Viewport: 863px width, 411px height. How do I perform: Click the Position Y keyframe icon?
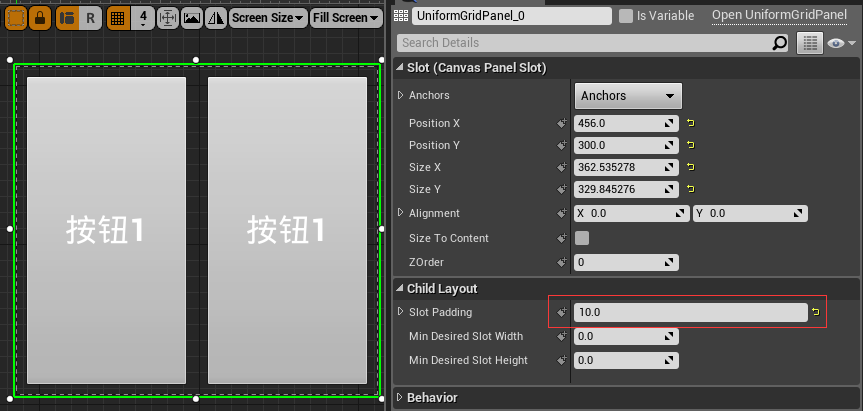[x=561, y=145]
